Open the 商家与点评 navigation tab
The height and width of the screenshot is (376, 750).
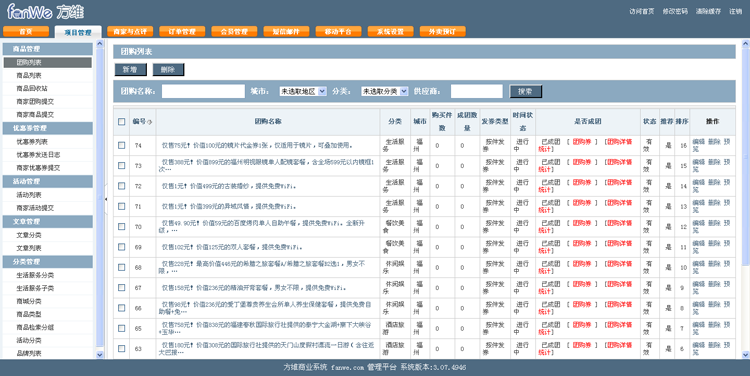click(130, 32)
